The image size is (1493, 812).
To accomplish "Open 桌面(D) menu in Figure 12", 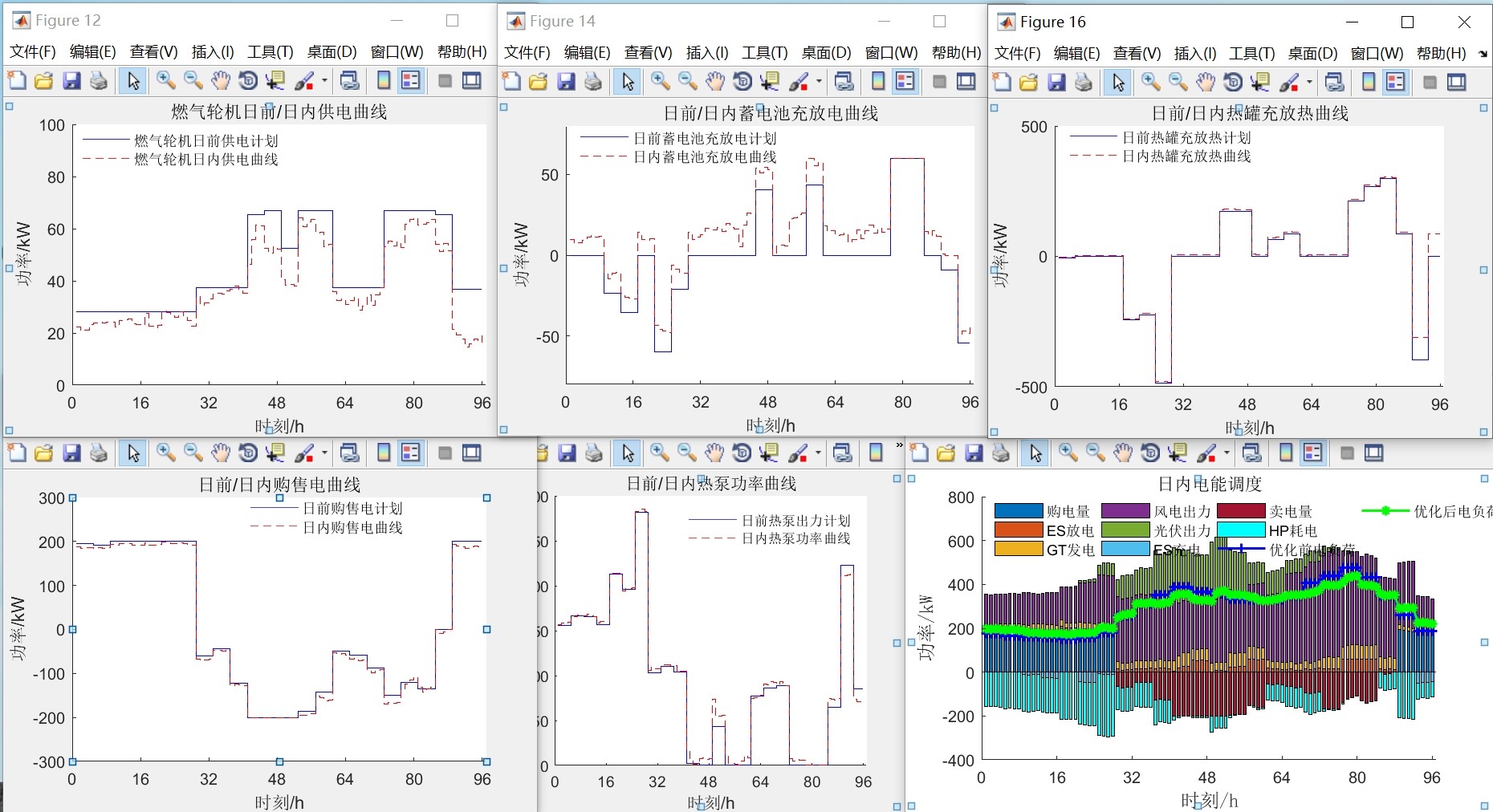I will click(x=332, y=52).
